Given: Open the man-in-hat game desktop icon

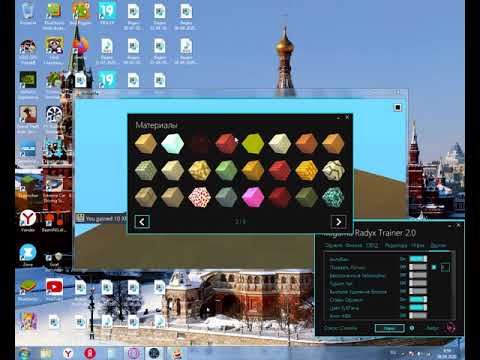Looking at the screenshot, I should click(28, 117).
